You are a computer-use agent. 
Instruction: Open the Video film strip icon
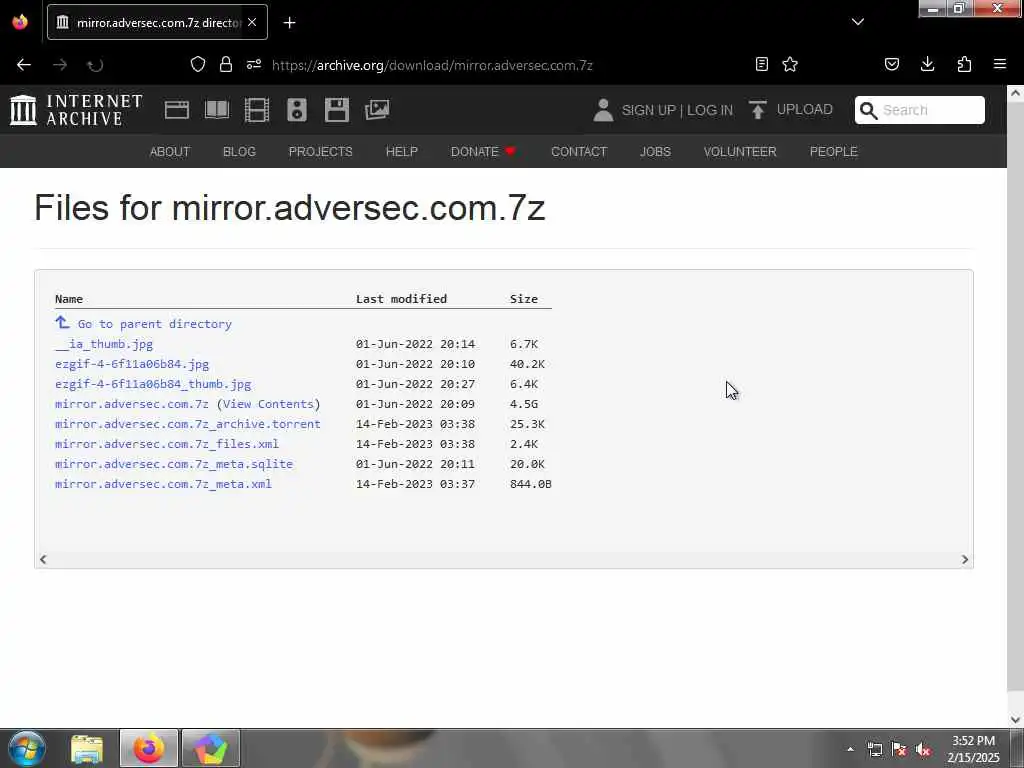(257, 110)
